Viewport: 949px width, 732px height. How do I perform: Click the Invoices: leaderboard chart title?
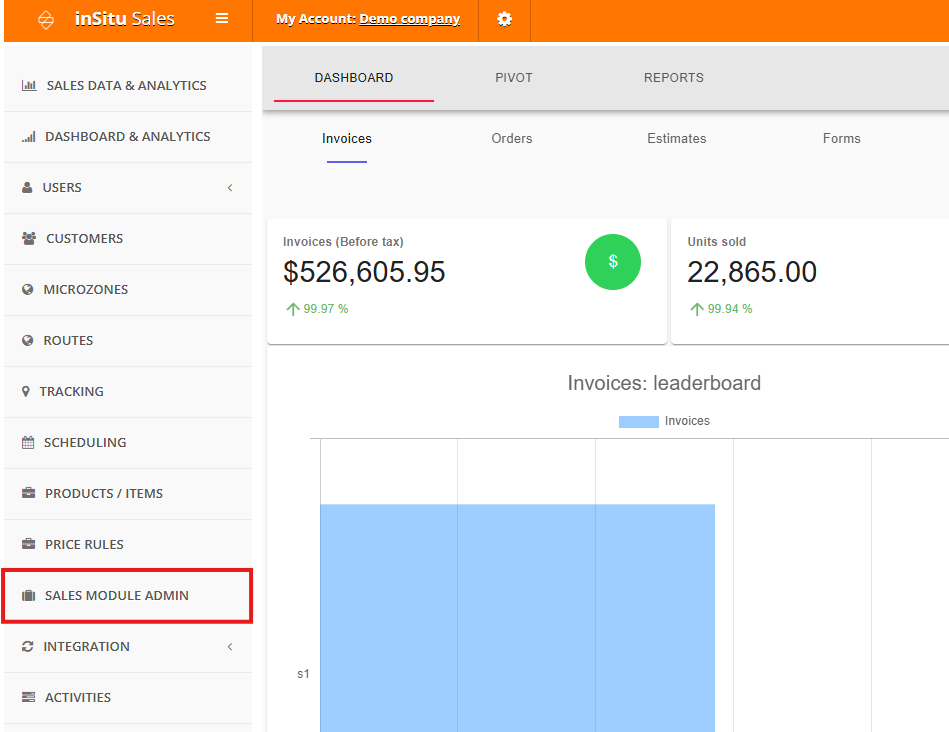tap(664, 383)
